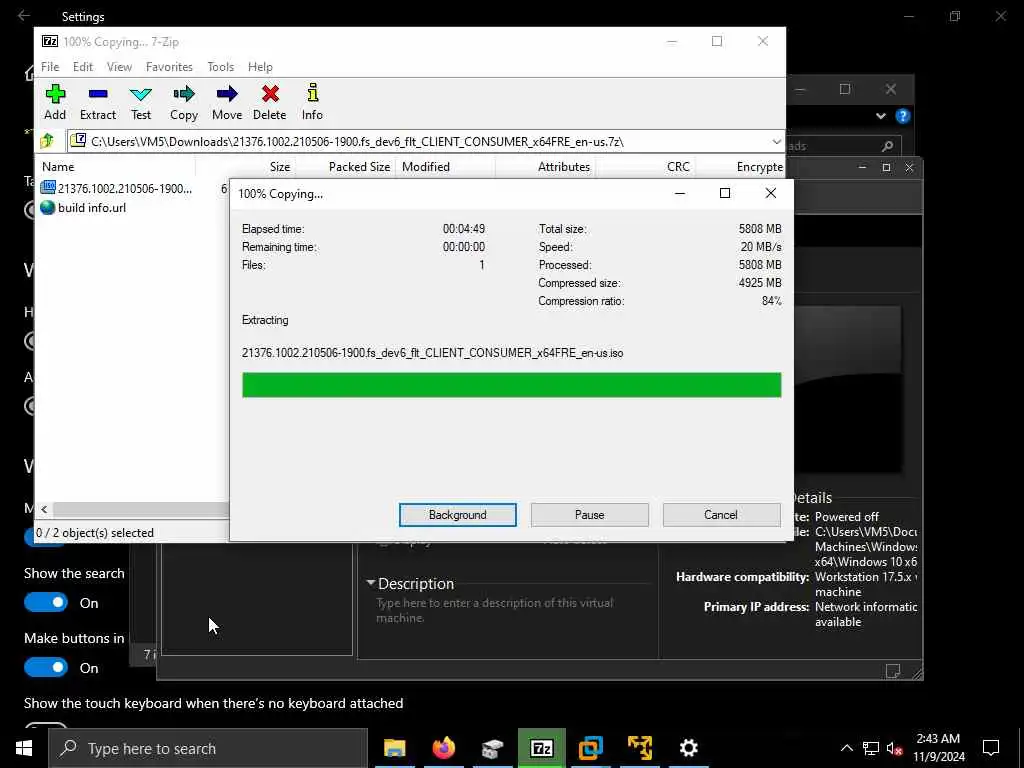This screenshot has width=1024, height=768.
Task: Select the 'build info.url' file name
Action: coord(92,208)
